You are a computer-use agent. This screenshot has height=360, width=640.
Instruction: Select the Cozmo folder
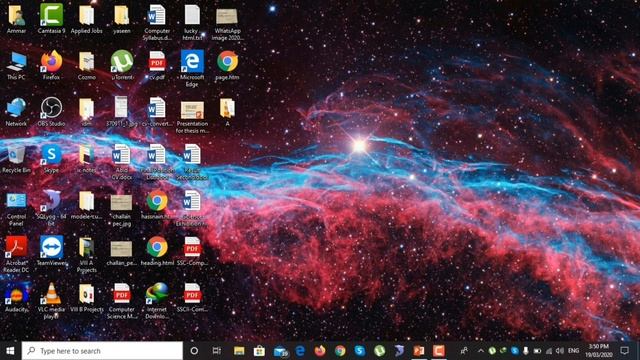(x=87, y=65)
